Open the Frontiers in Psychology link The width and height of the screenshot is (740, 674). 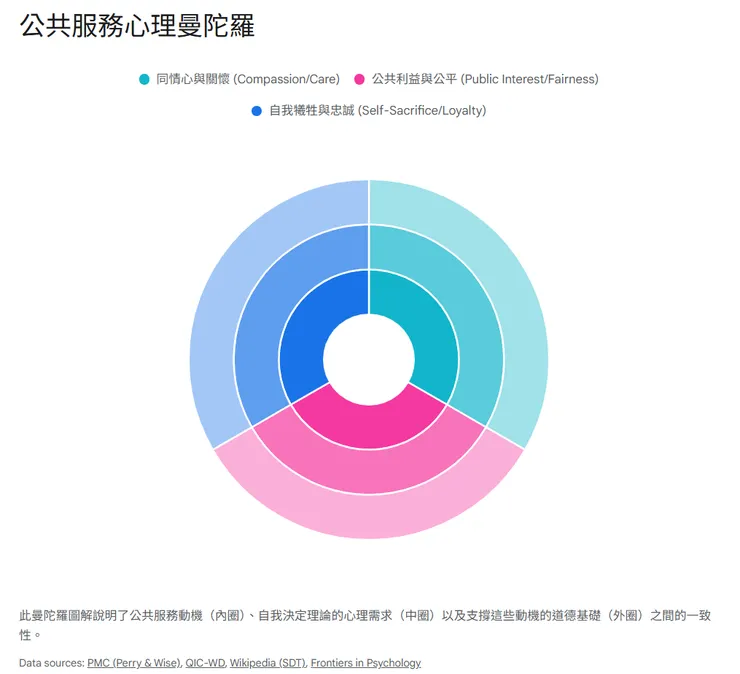tap(366, 663)
